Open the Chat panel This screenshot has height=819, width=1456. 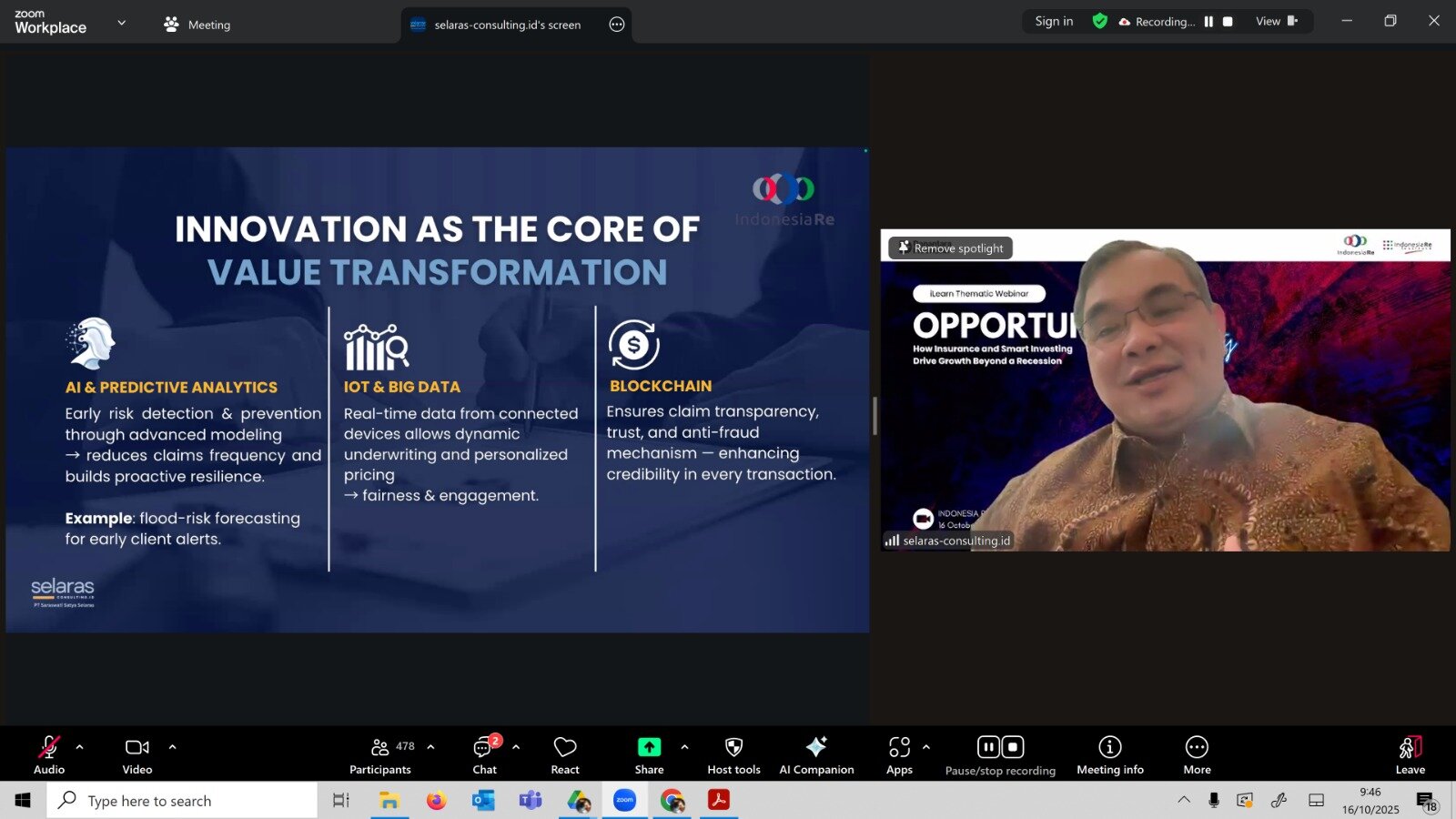(x=484, y=754)
